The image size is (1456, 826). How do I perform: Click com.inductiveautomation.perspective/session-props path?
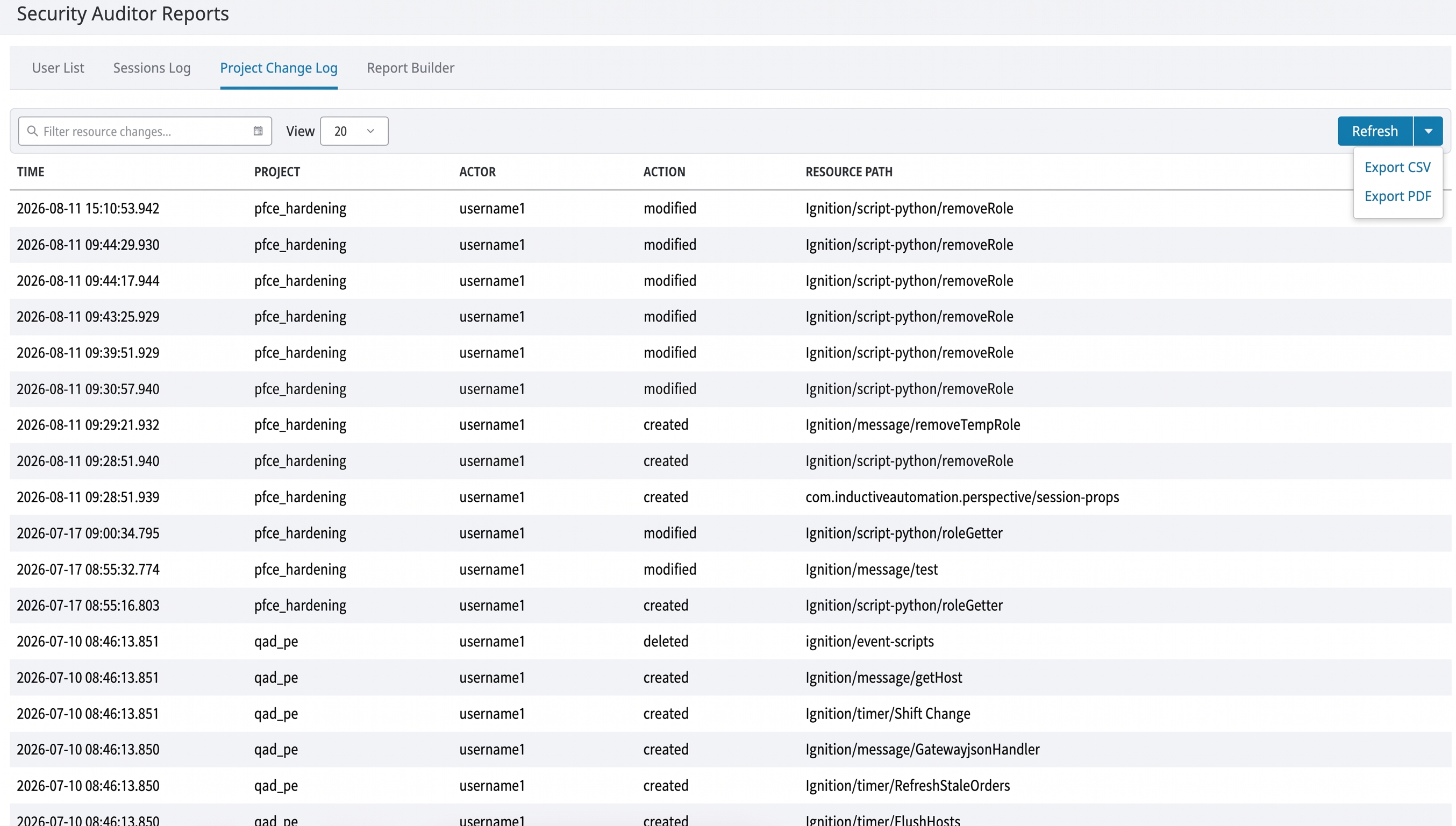click(x=962, y=497)
